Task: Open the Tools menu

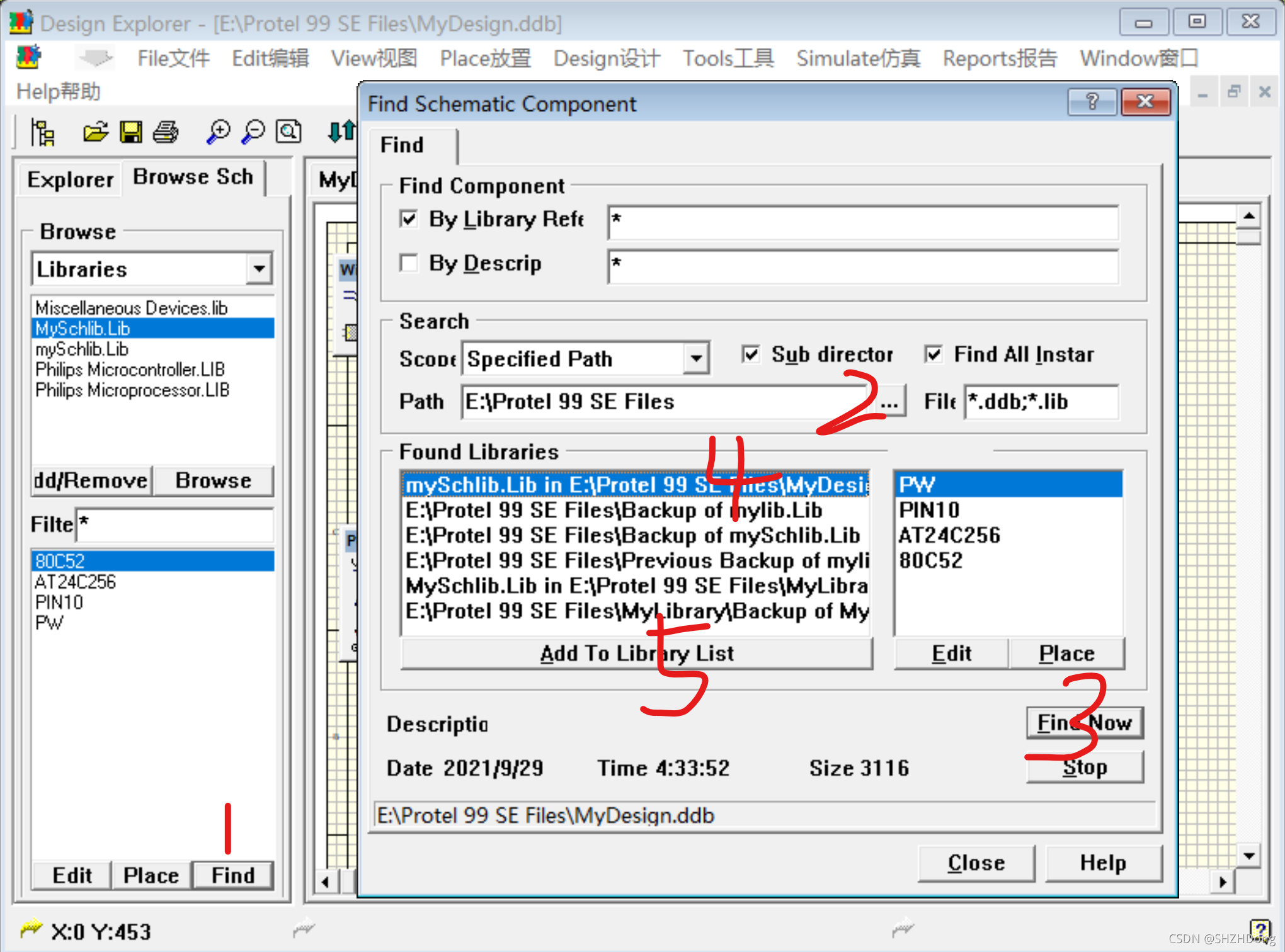Action: click(x=728, y=59)
